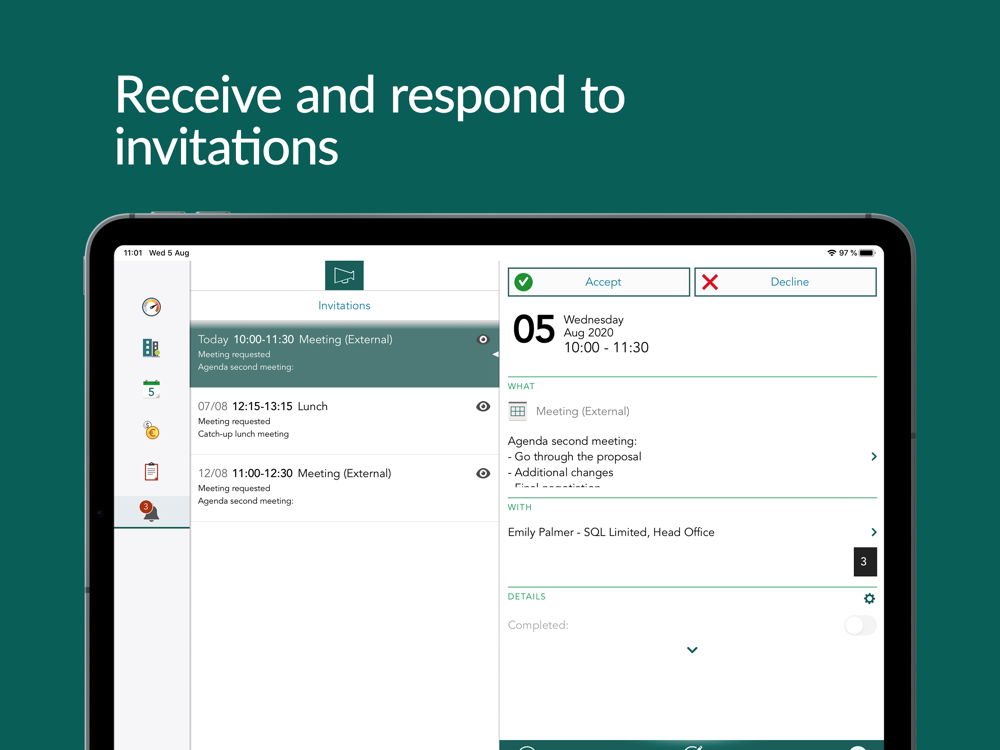The width and height of the screenshot is (1000, 750).
Task: Toggle the Completed switch
Action: 860,625
